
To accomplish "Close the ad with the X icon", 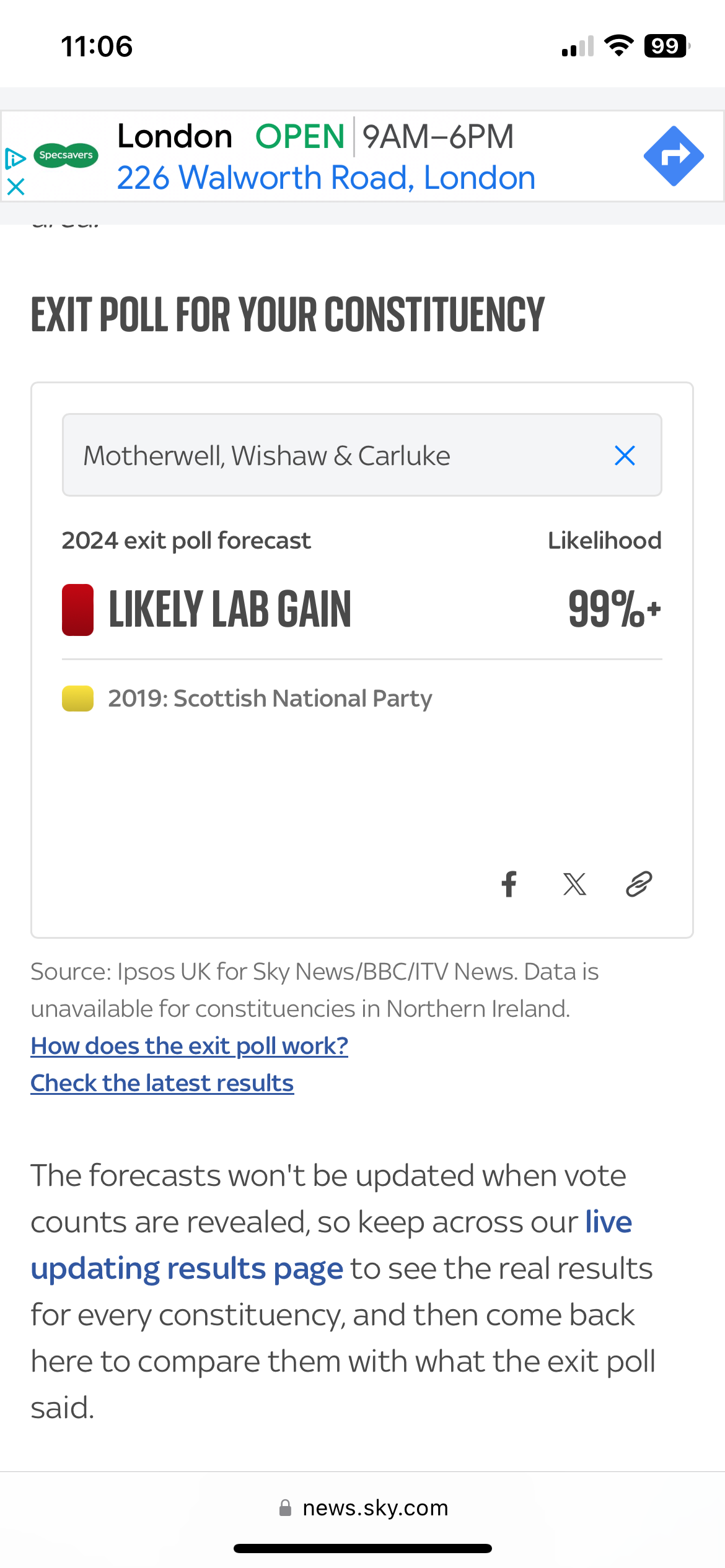I will [x=15, y=186].
